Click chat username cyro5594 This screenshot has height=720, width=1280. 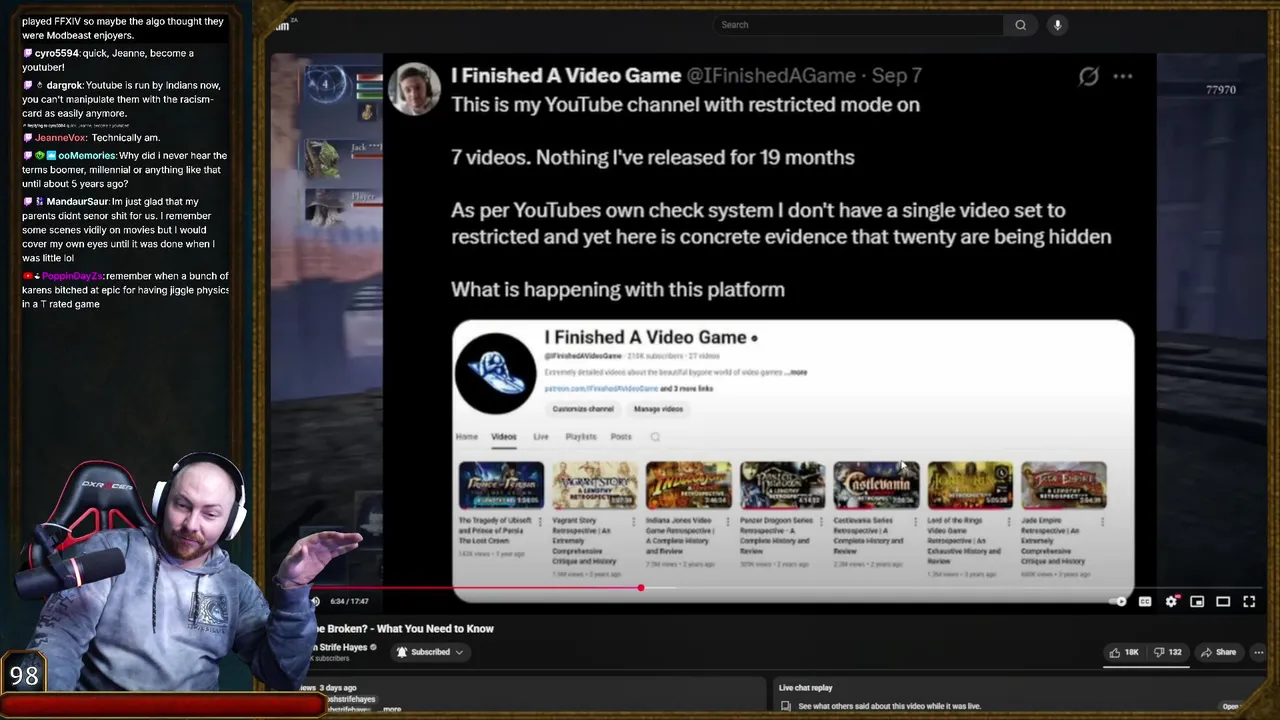click(56, 53)
